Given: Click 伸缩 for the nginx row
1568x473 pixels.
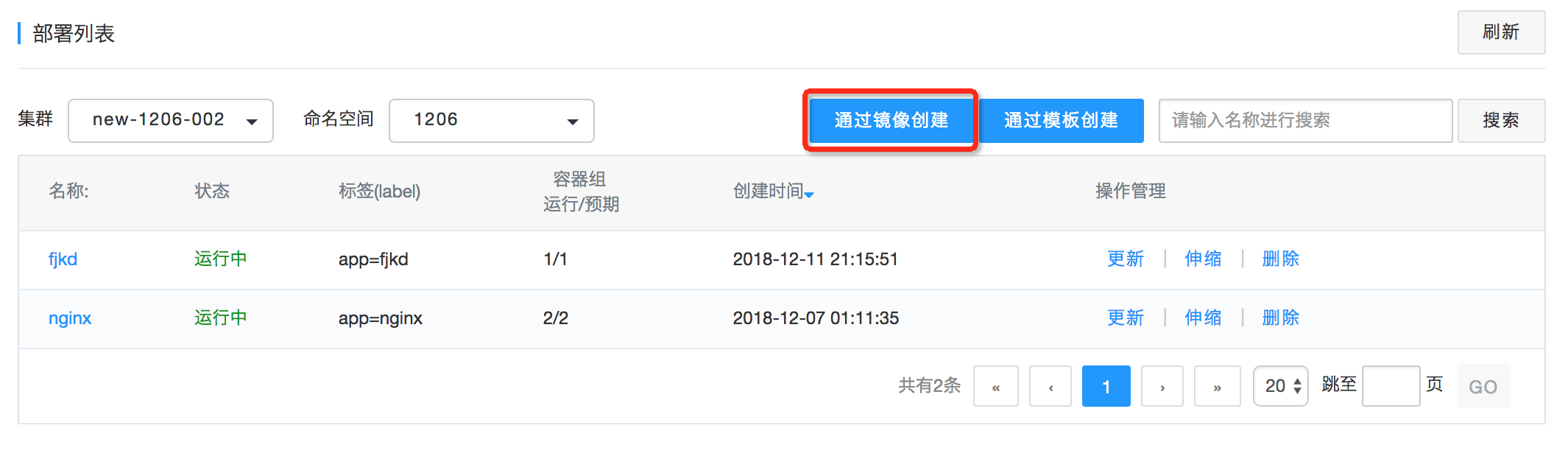Looking at the screenshot, I should [1203, 318].
